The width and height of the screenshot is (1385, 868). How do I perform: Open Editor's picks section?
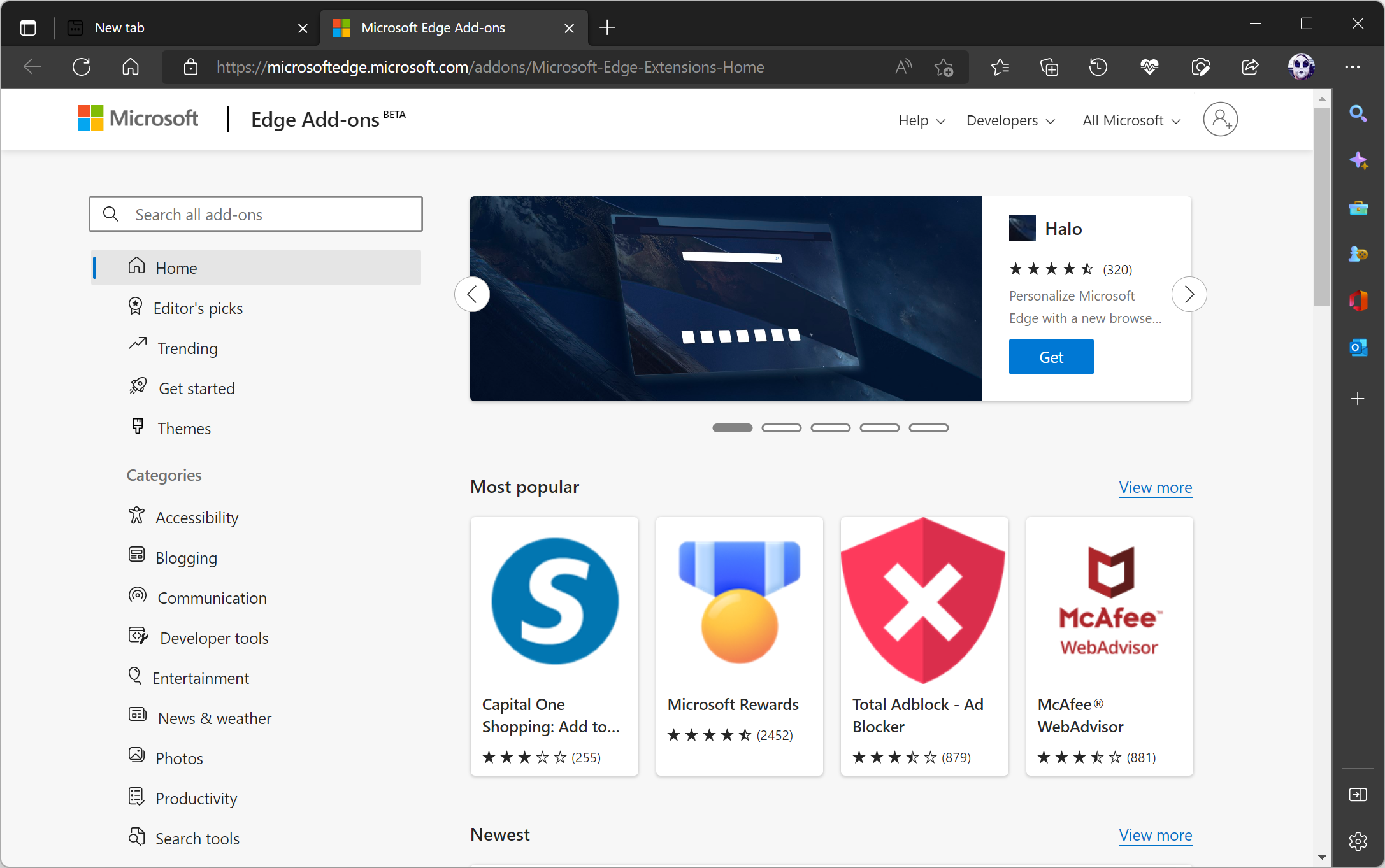click(185, 308)
